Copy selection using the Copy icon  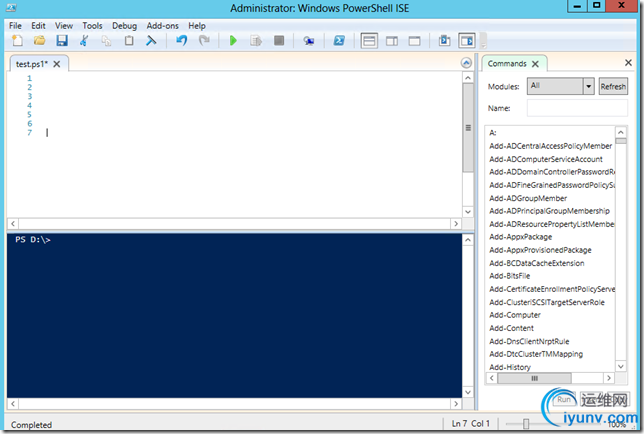106,41
